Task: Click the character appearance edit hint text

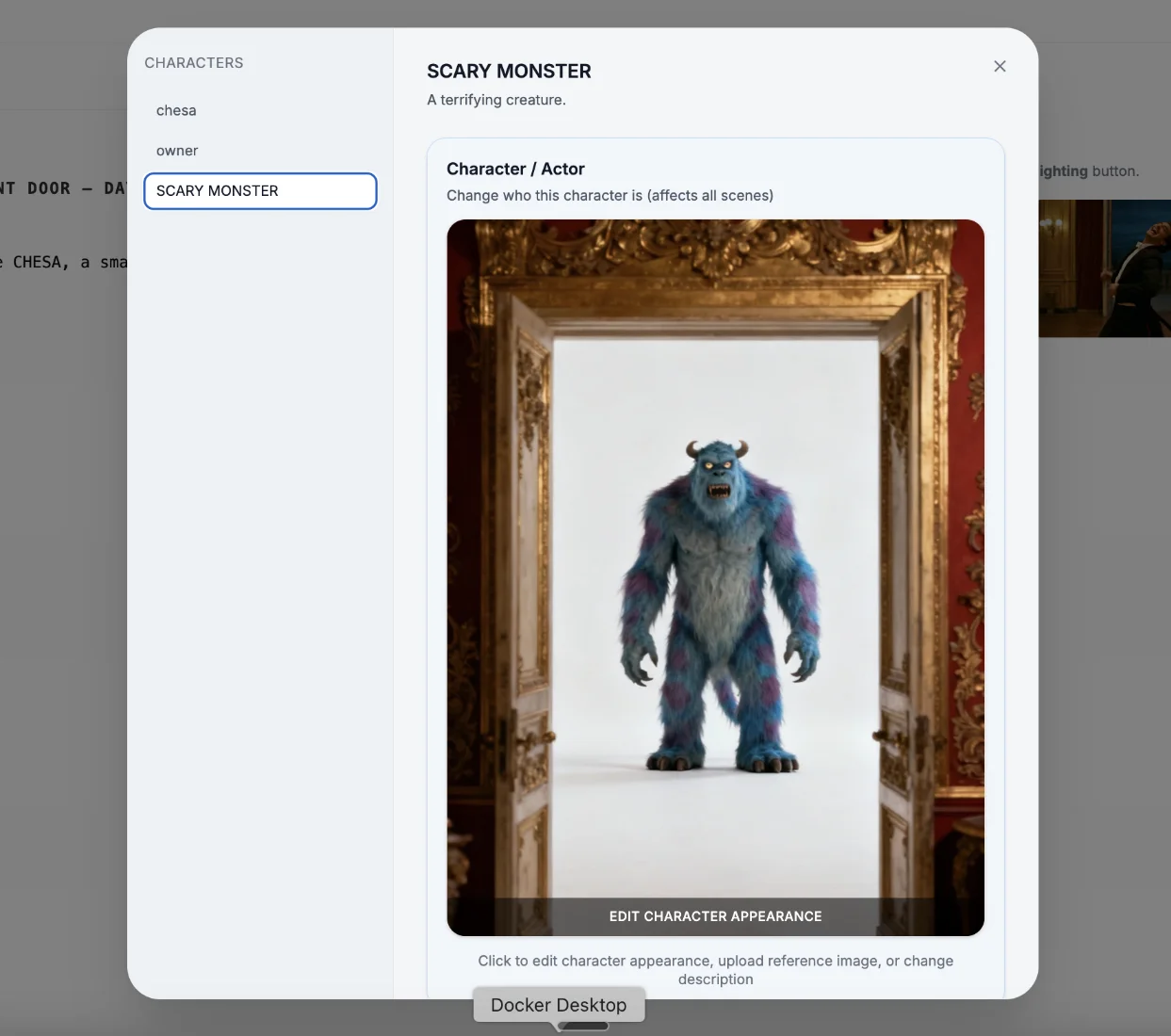Action: tap(715, 969)
